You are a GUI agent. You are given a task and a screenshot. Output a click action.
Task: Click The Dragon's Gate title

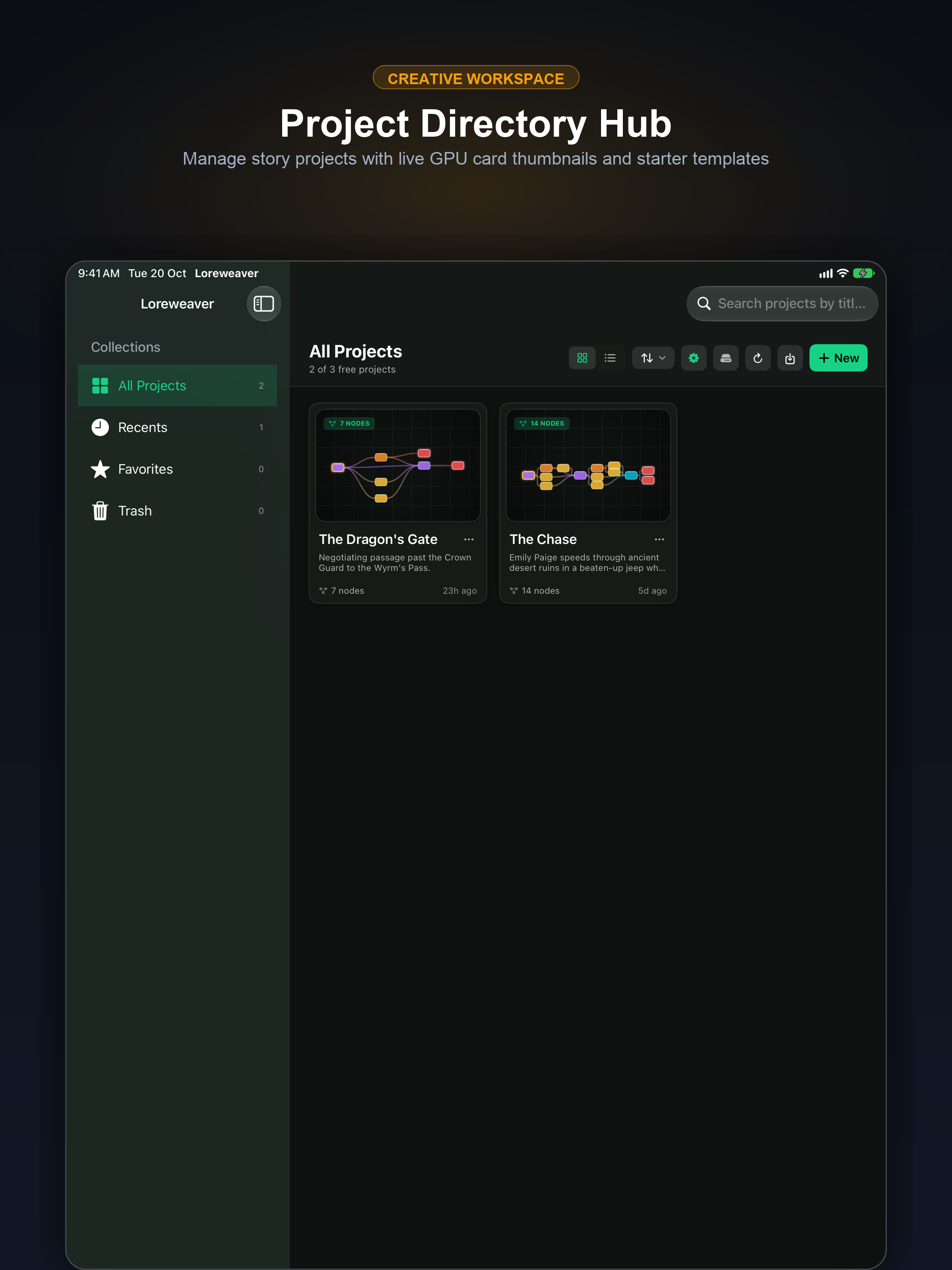378,540
